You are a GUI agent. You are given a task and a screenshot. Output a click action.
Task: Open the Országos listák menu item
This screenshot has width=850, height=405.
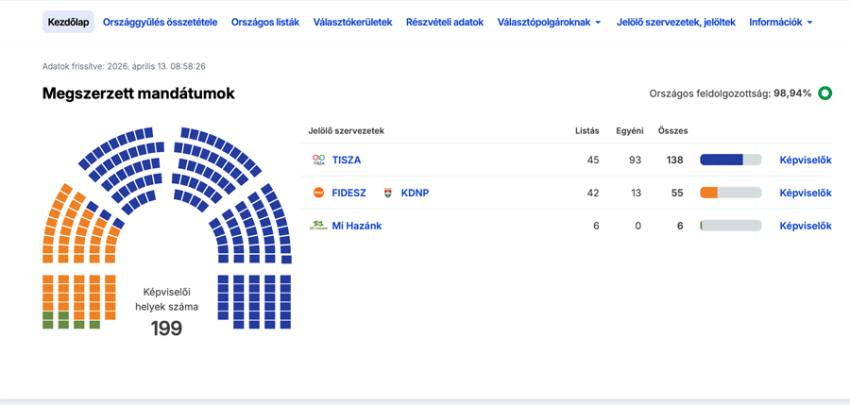point(265,22)
